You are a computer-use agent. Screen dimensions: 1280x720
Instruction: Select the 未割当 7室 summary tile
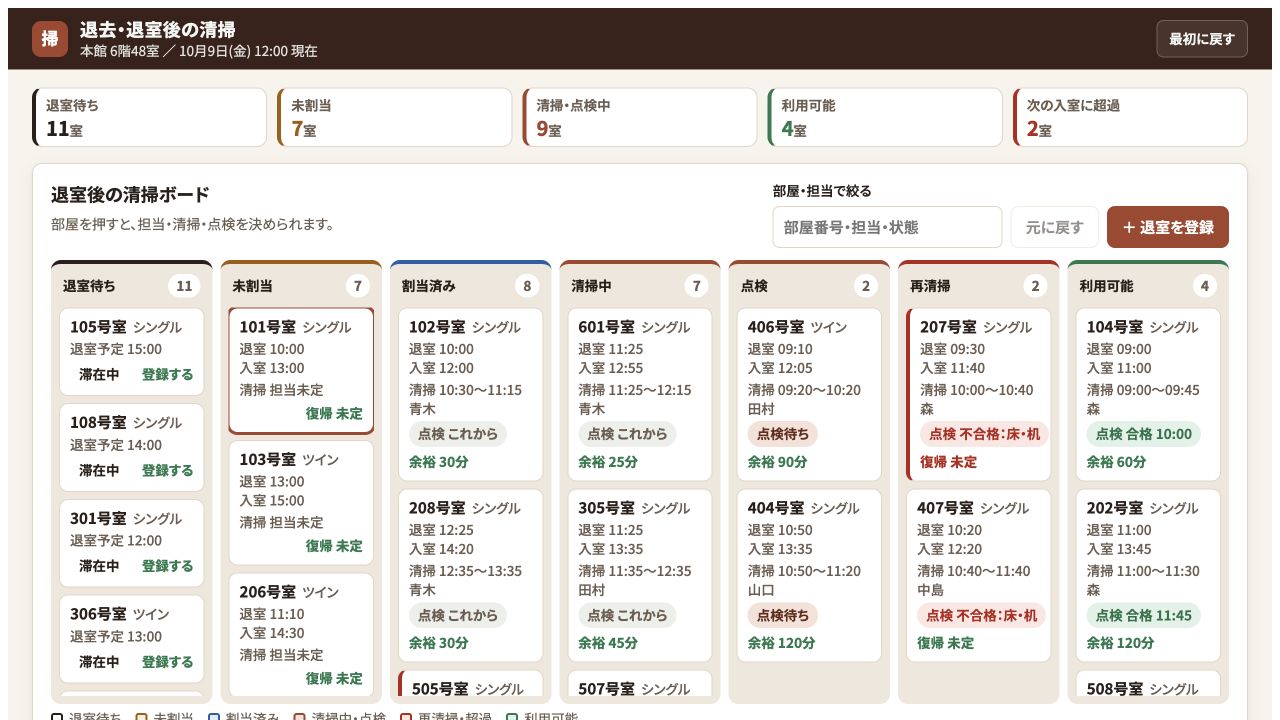pos(395,117)
